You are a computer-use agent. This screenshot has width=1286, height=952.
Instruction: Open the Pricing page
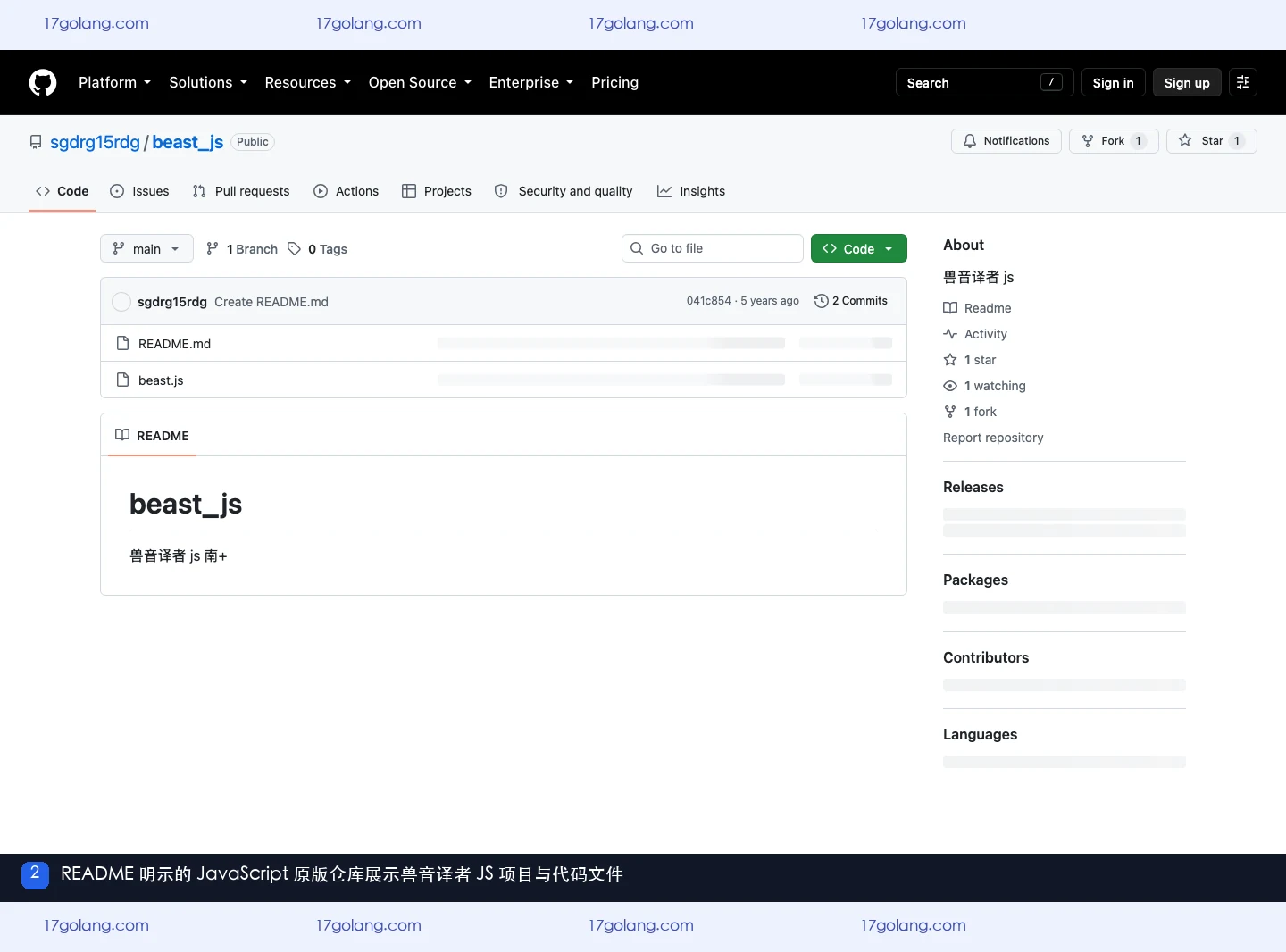614,82
